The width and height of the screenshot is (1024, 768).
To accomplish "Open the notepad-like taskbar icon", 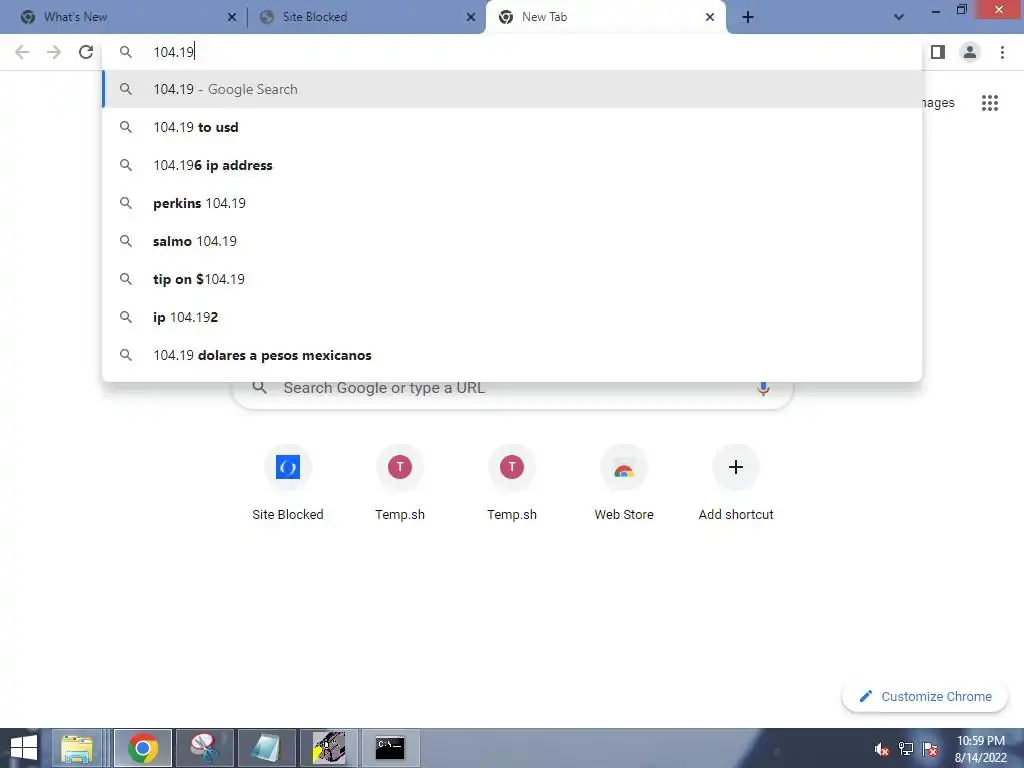I will [x=266, y=748].
